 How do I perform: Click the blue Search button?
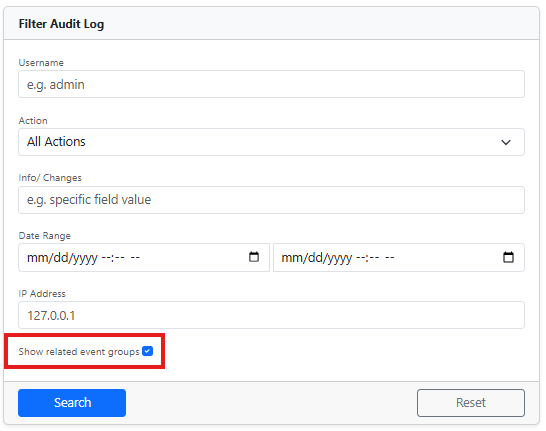(72, 403)
